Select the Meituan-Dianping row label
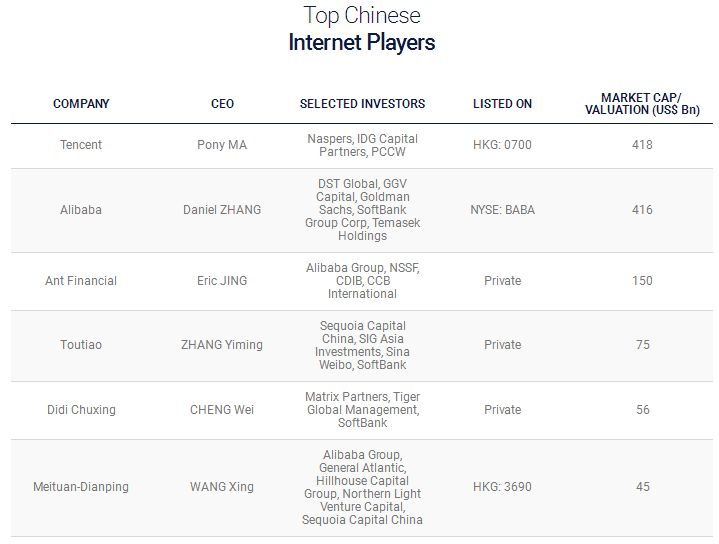The width and height of the screenshot is (719, 544). point(81,487)
